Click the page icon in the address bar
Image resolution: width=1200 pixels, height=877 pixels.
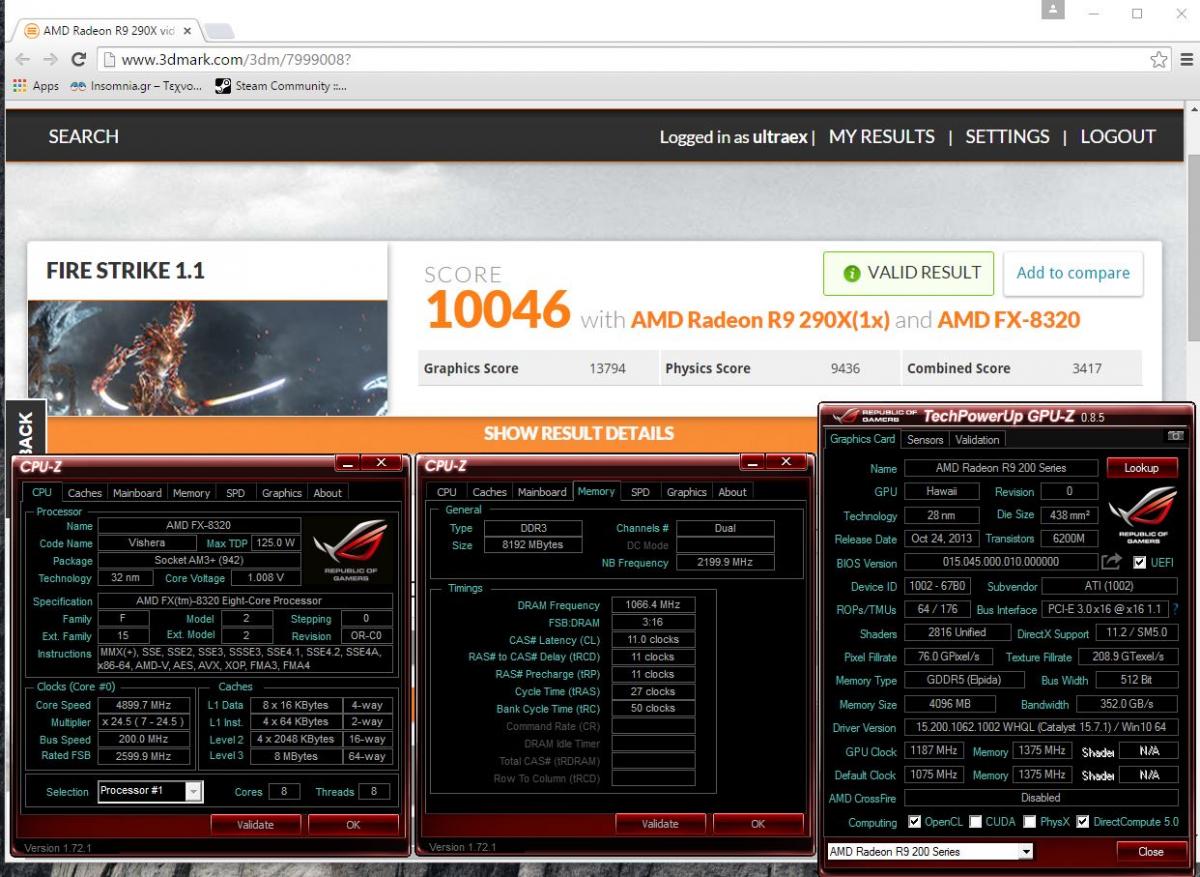(109, 60)
